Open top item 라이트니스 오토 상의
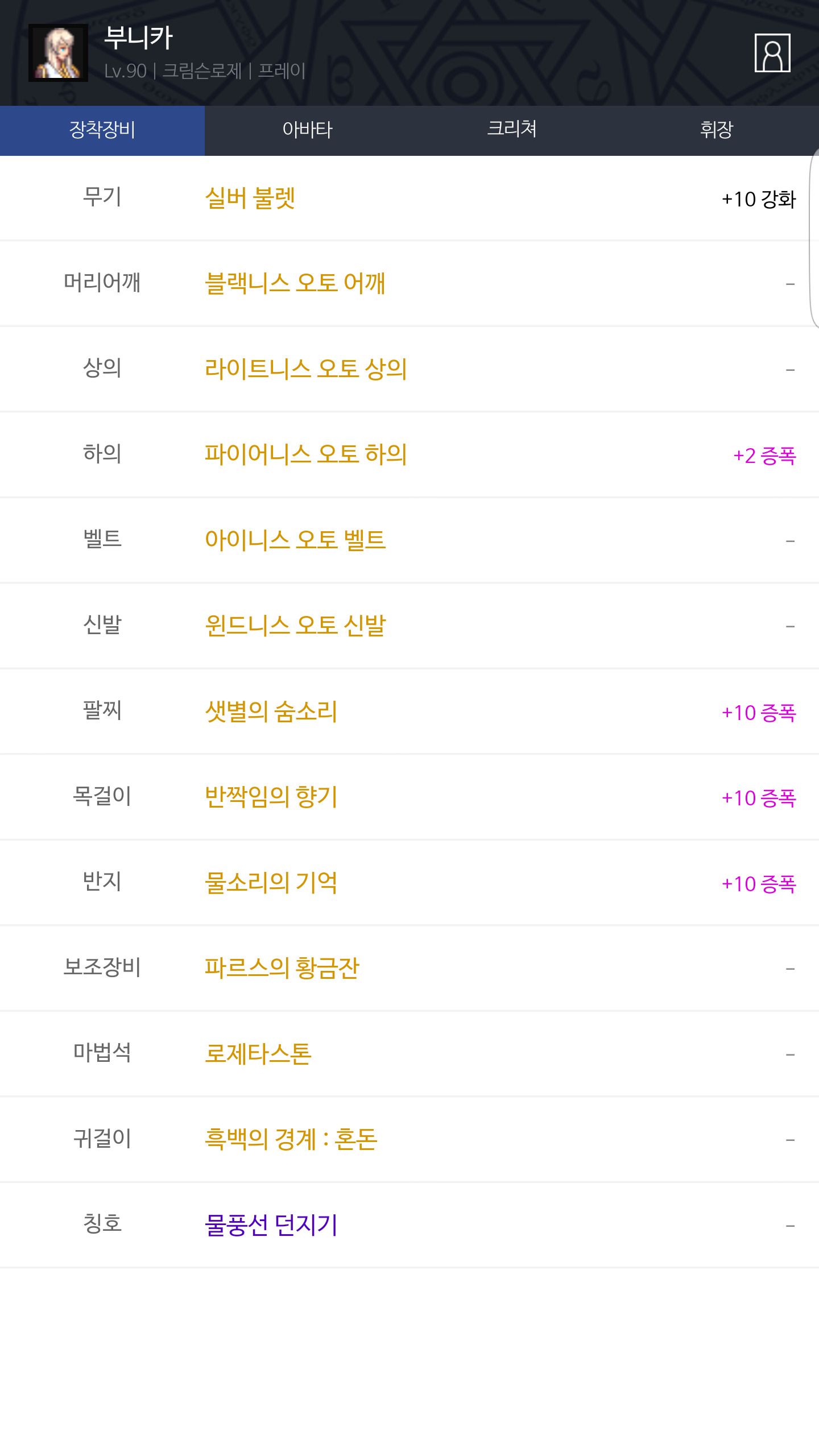This screenshot has height=1456, width=819. click(x=306, y=369)
